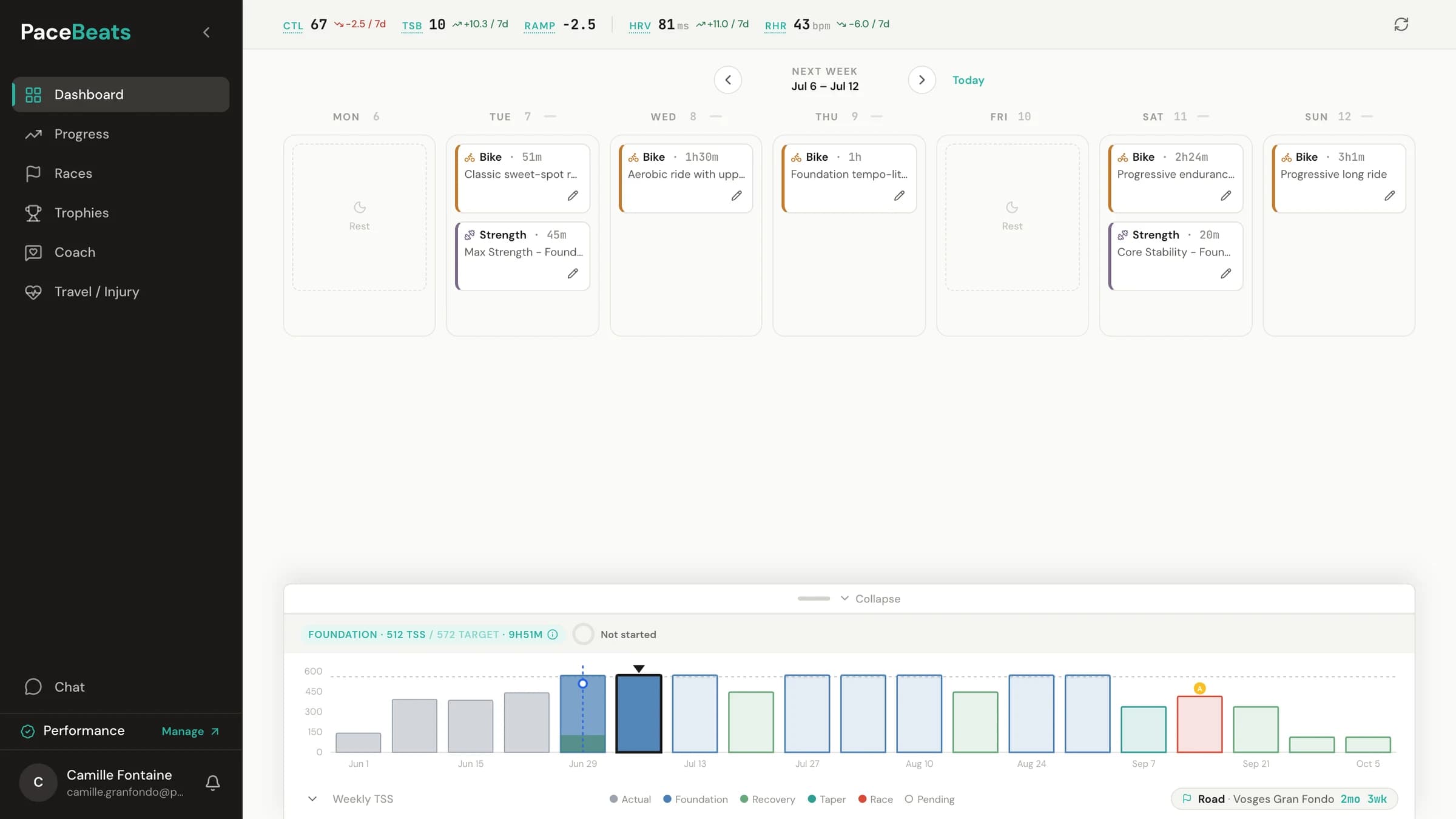Collapse the sidebar with the chevron arrow
The width and height of the screenshot is (1456, 819).
[206, 32]
